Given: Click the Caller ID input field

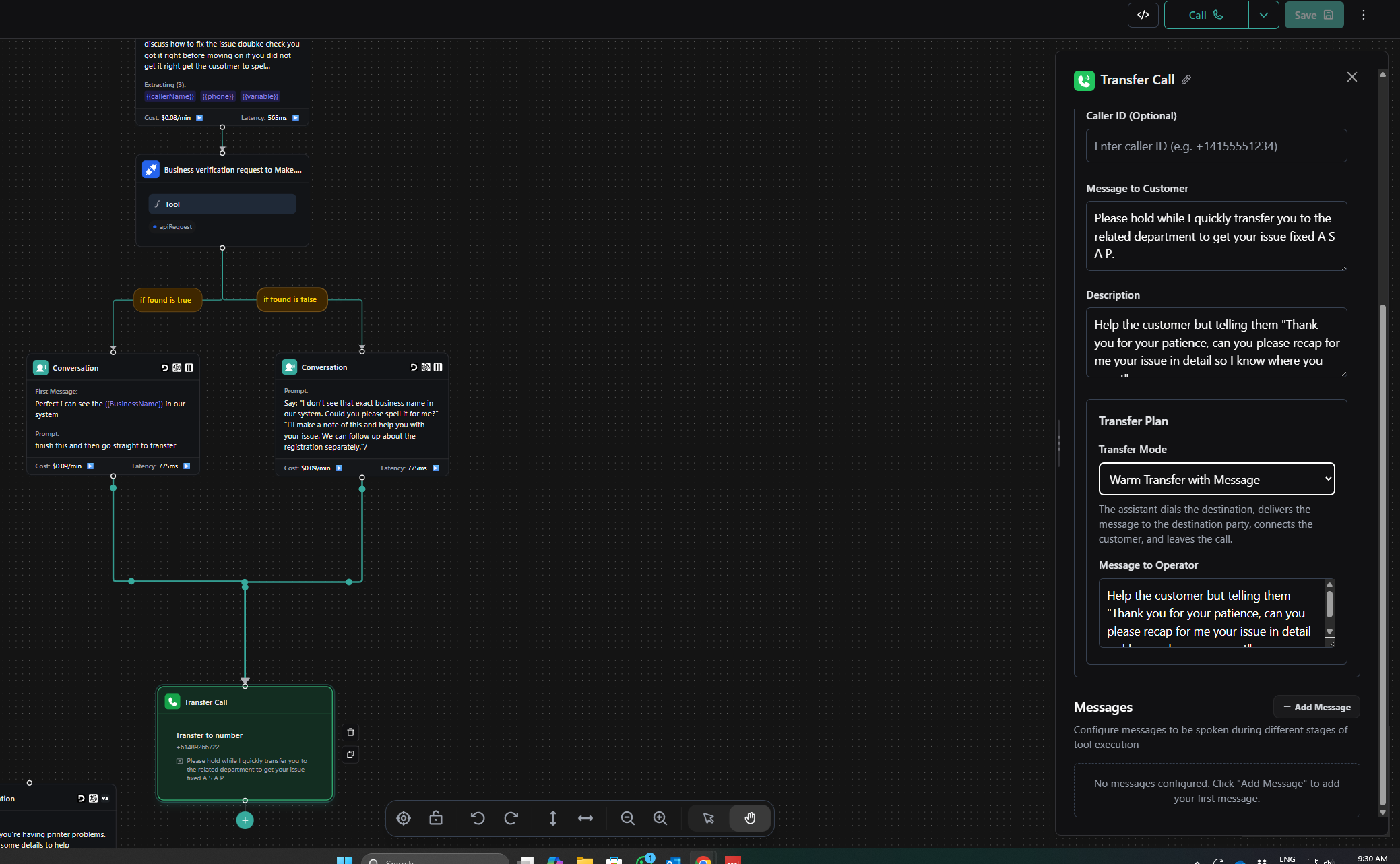Looking at the screenshot, I should pyautogui.click(x=1216, y=146).
